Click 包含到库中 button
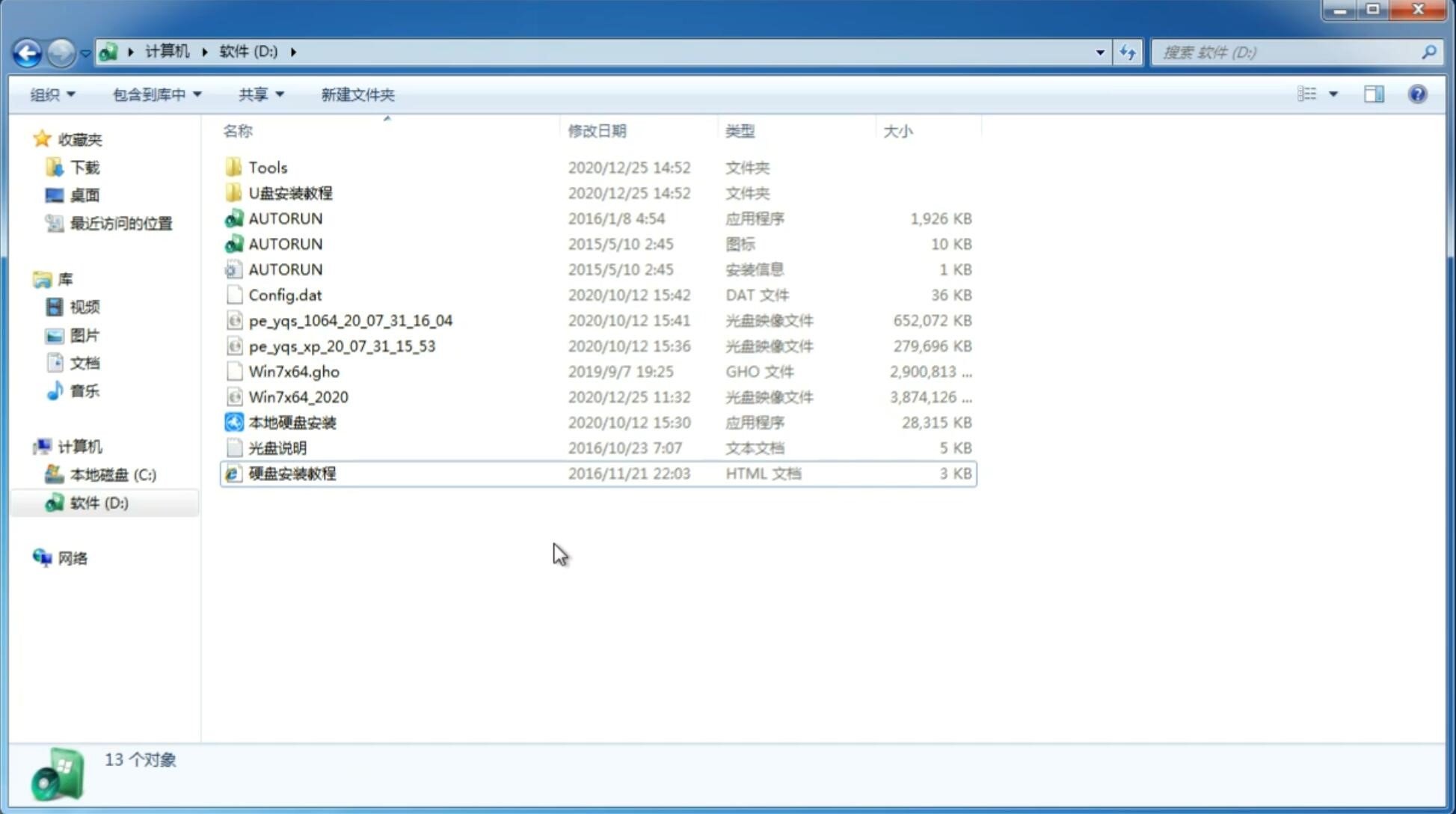The width and height of the screenshot is (1456, 814). pos(156,94)
